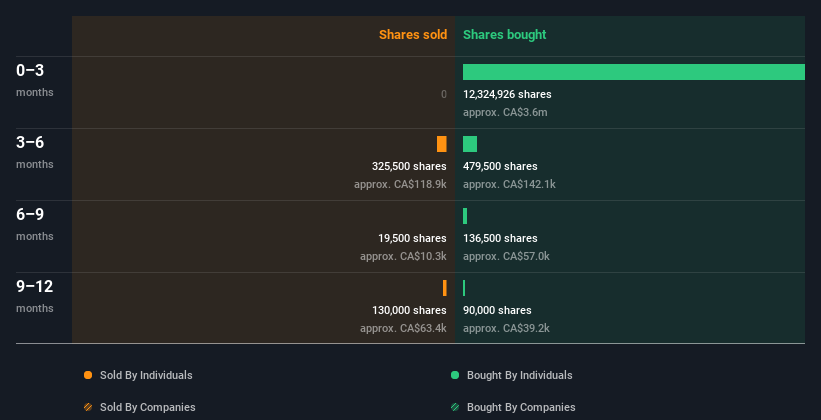Click the approx. CA$10.3k value
Viewport: 821px width, 420px height.
[403, 257]
